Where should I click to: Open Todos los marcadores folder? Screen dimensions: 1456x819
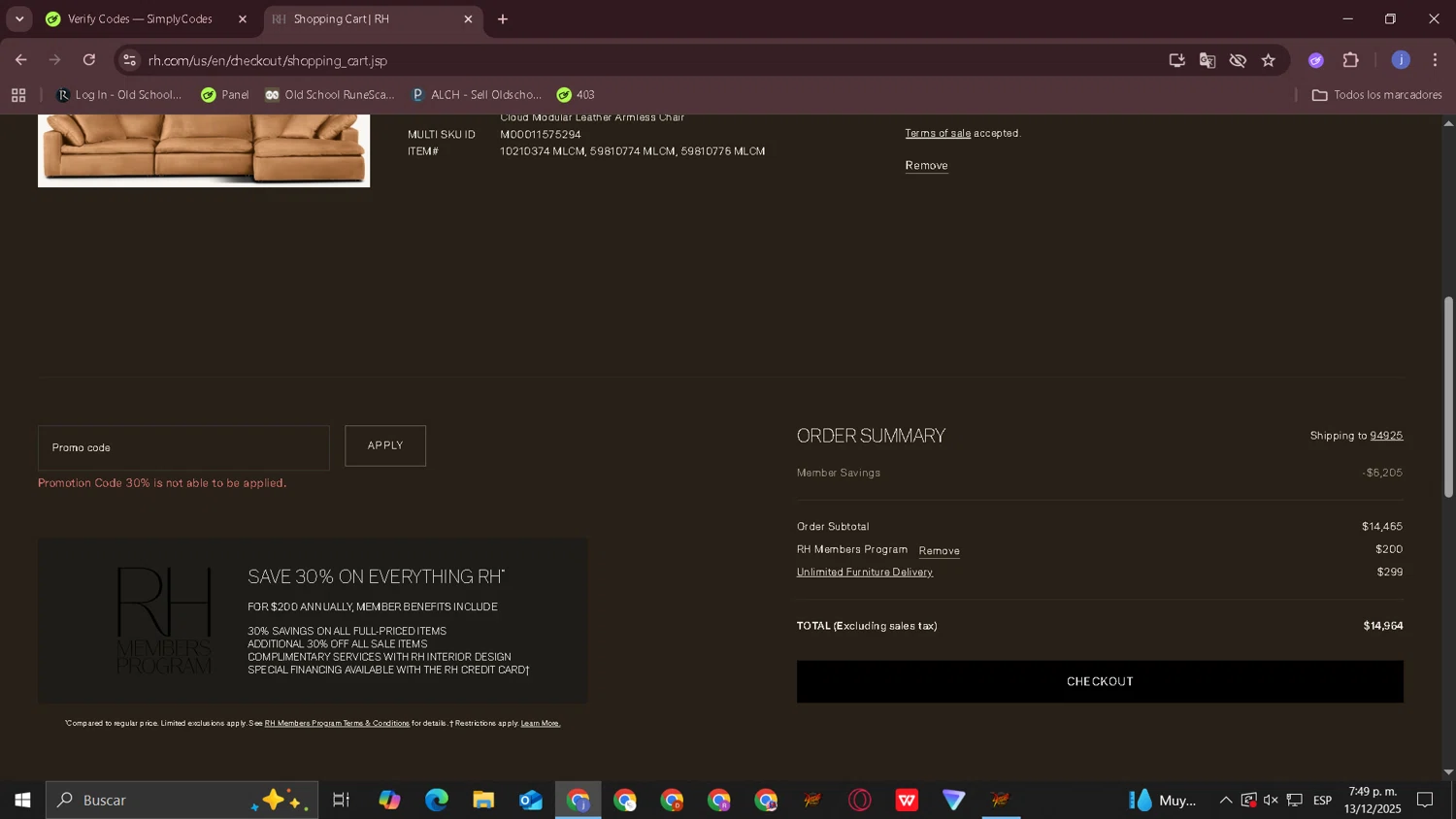pos(1376,95)
